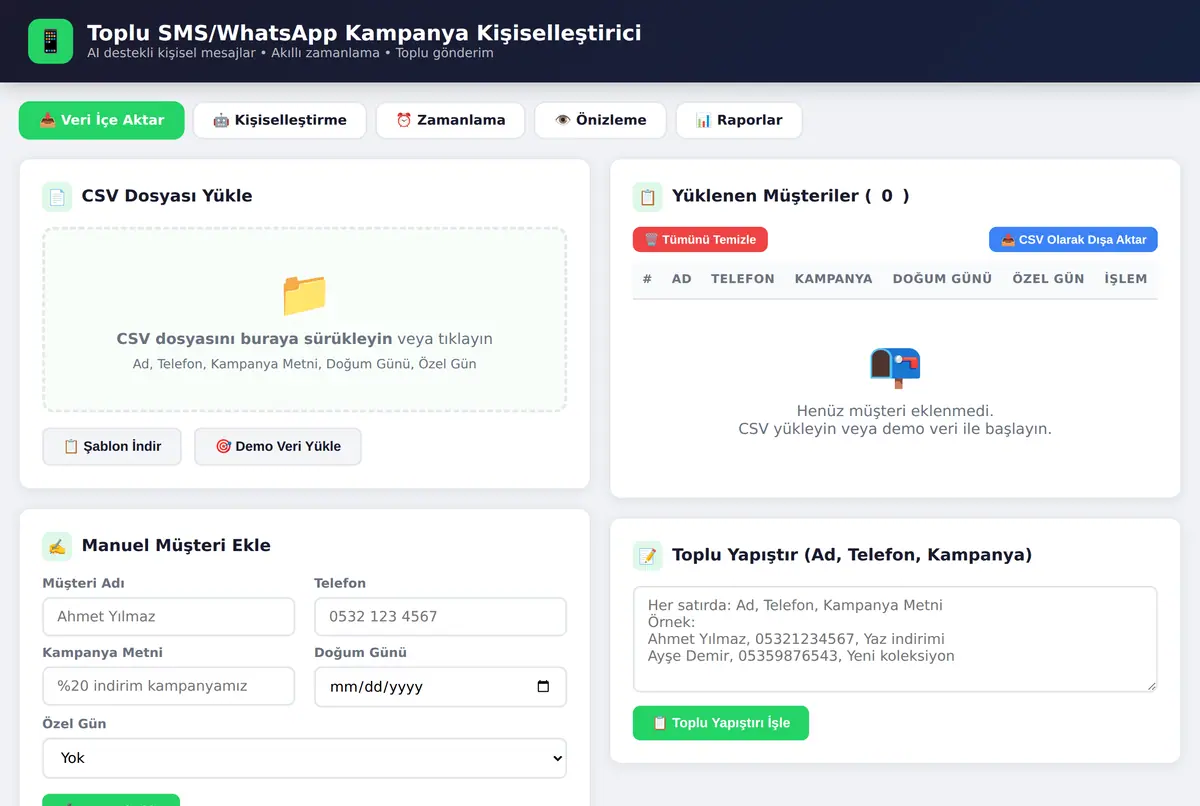
Task: Click the 'Henüz müşteri eklenmedi.' message
Action: pyautogui.click(x=895, y=411)
